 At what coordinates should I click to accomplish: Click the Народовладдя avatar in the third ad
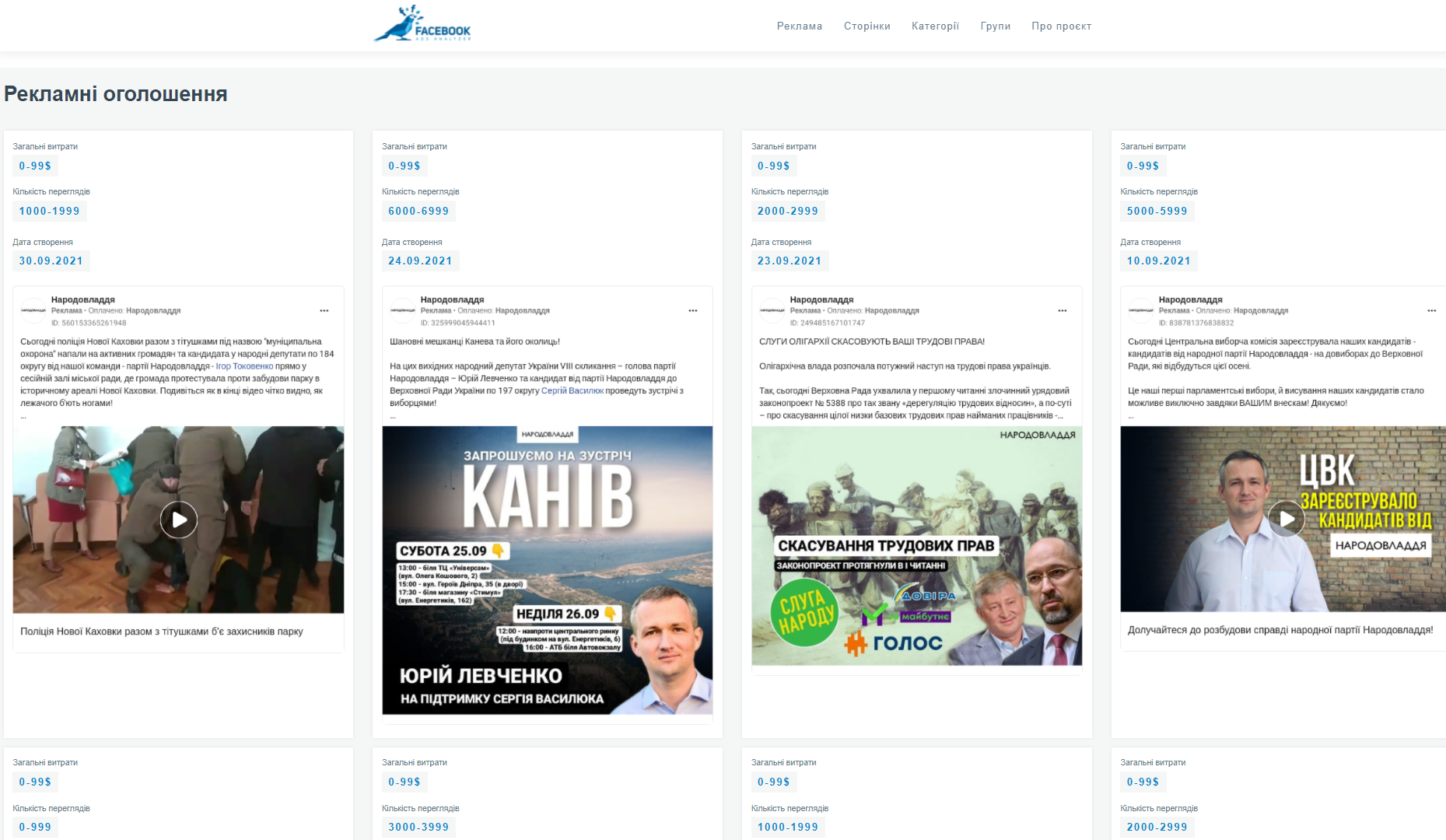772,310
